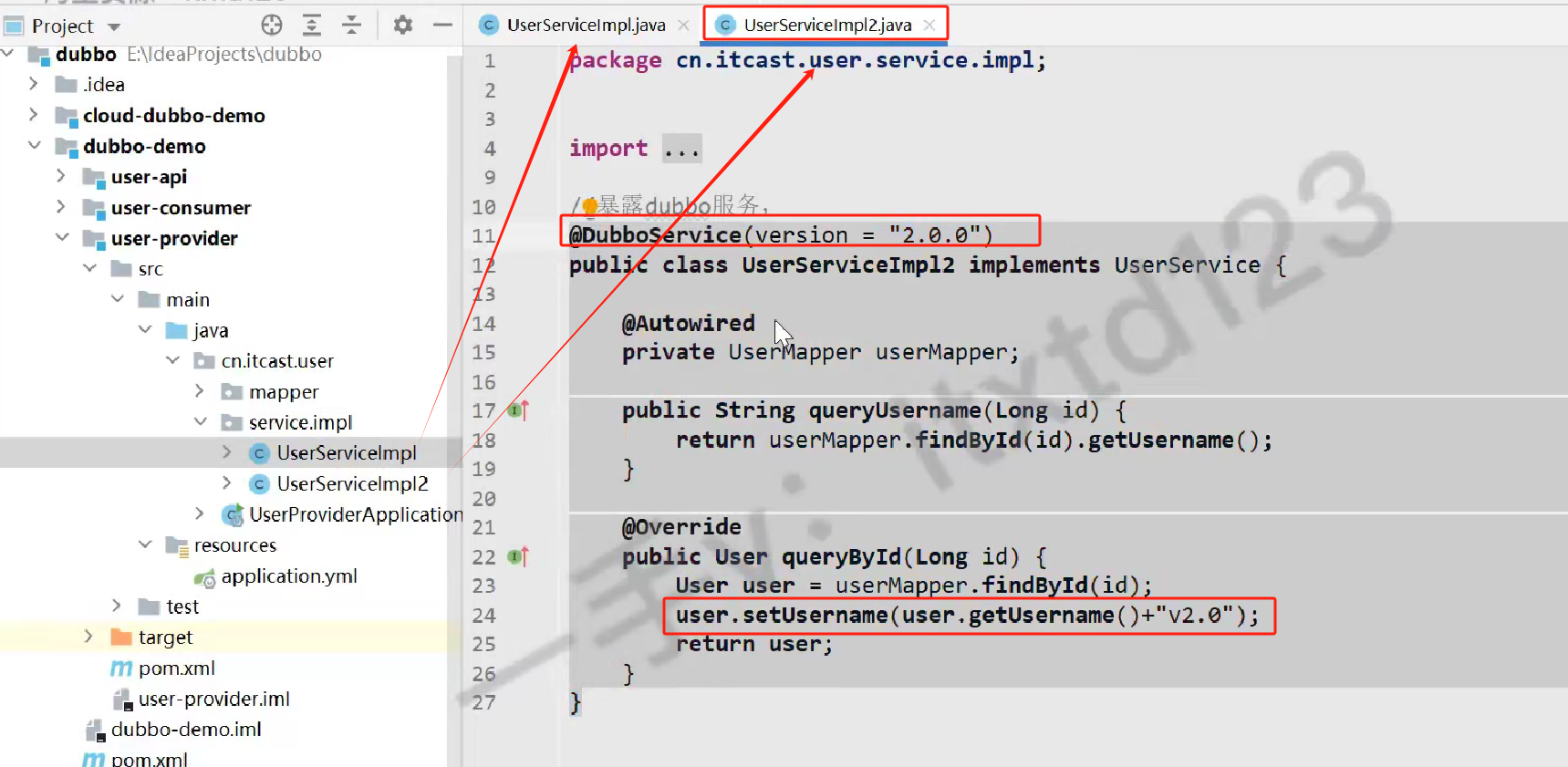This screenshot has height=767, width=1568.
Task: Collapse the dubbo root project node
Action: click(8, 54)
